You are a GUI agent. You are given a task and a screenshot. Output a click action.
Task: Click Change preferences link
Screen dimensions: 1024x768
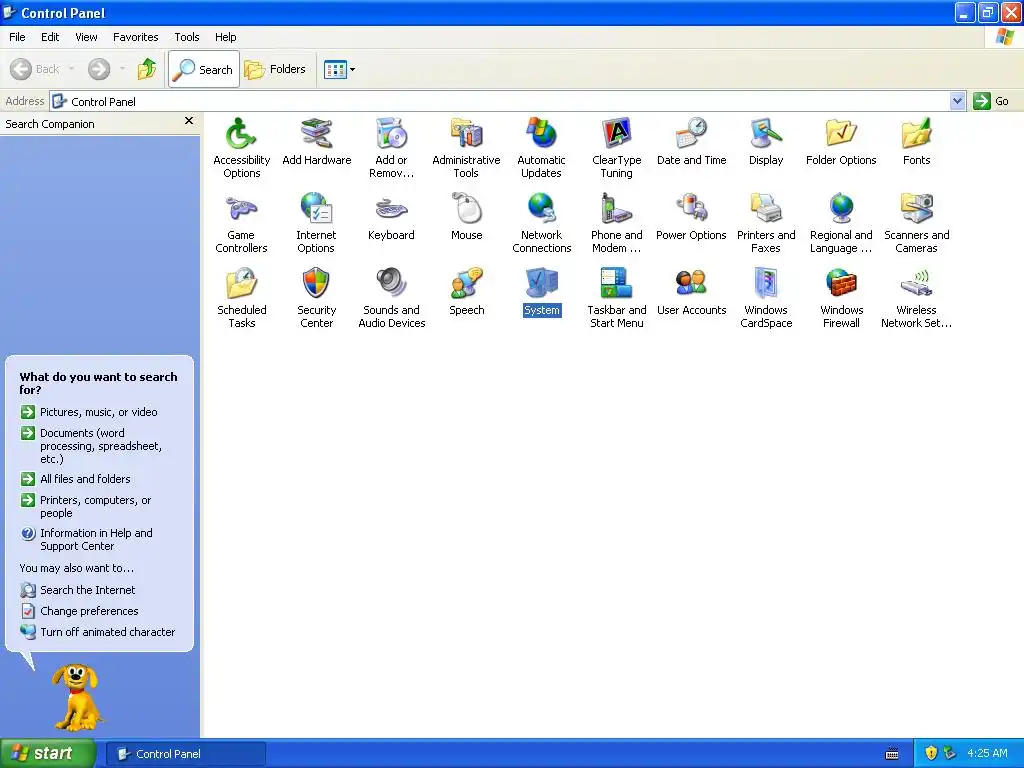pos(89,611)
